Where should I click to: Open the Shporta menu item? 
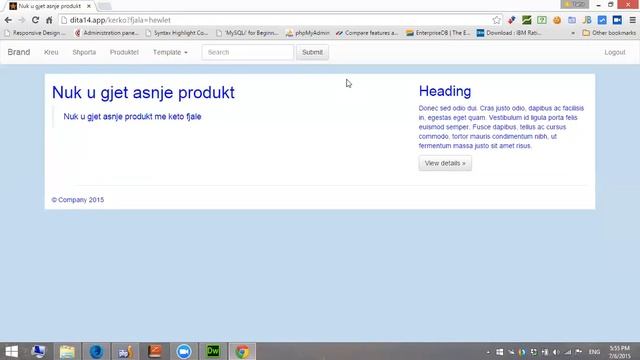click(x=84, y=52)
